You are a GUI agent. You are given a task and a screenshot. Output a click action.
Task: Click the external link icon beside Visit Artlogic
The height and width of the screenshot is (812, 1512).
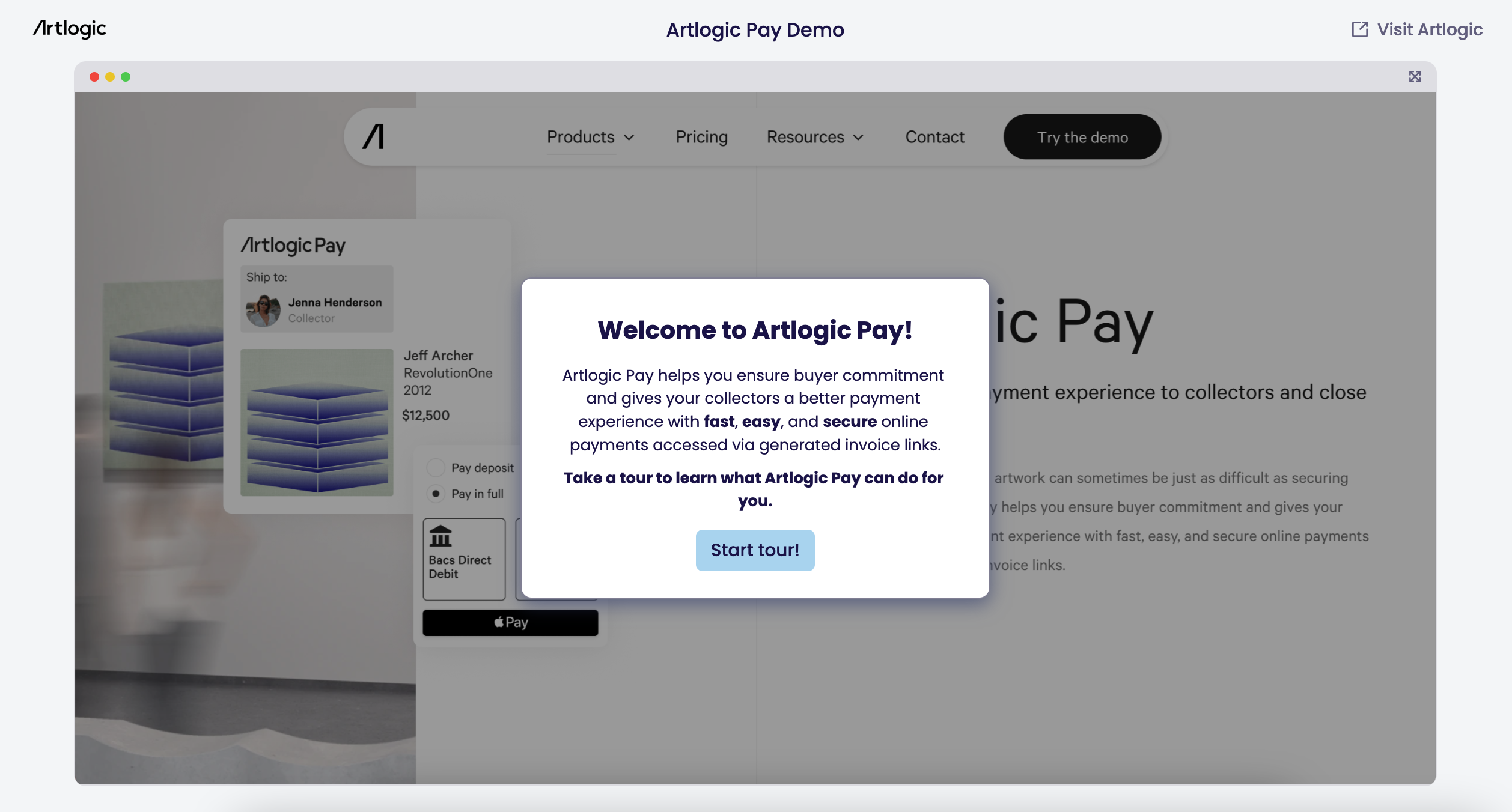coord(1359,29)
